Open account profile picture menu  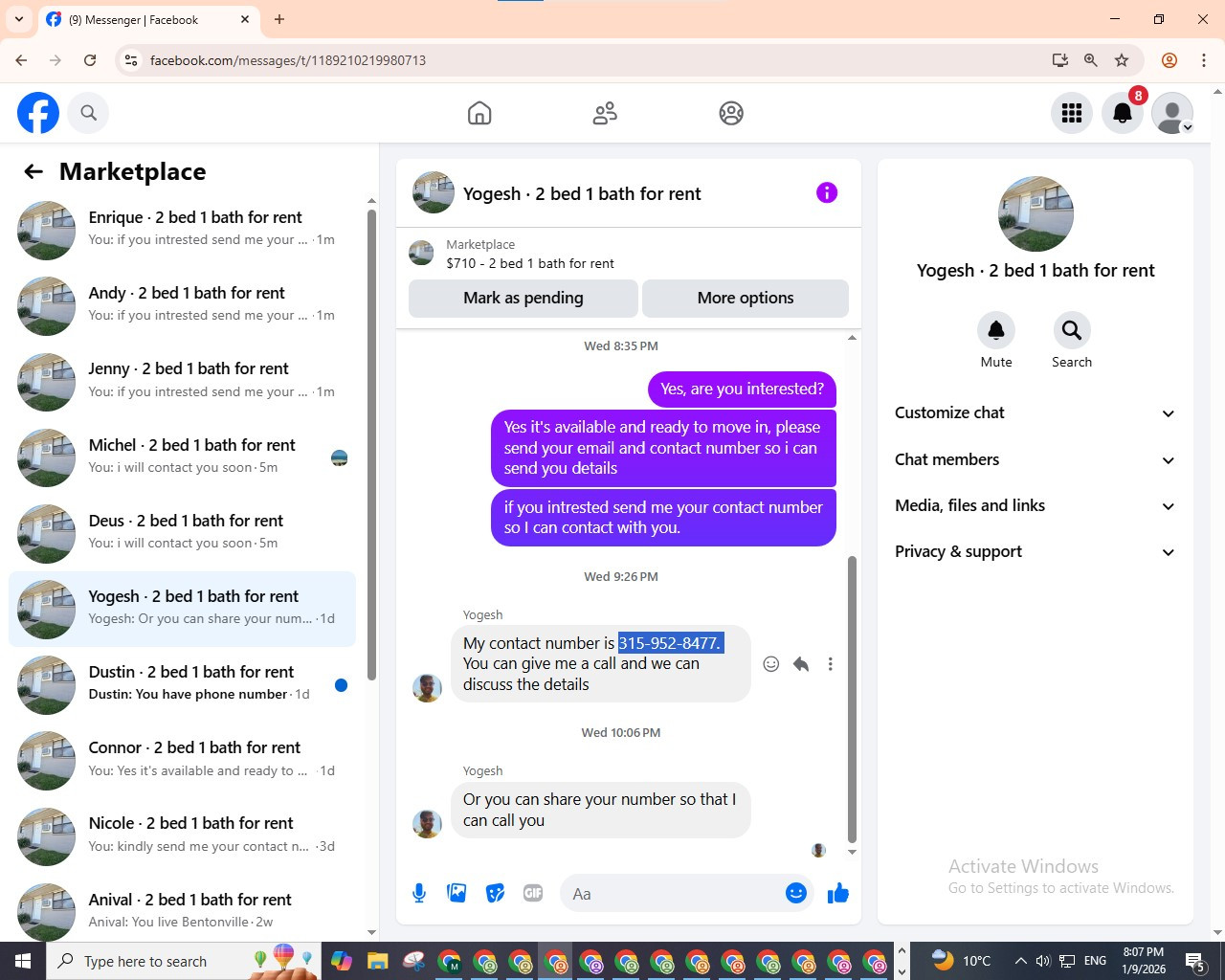1172,113
